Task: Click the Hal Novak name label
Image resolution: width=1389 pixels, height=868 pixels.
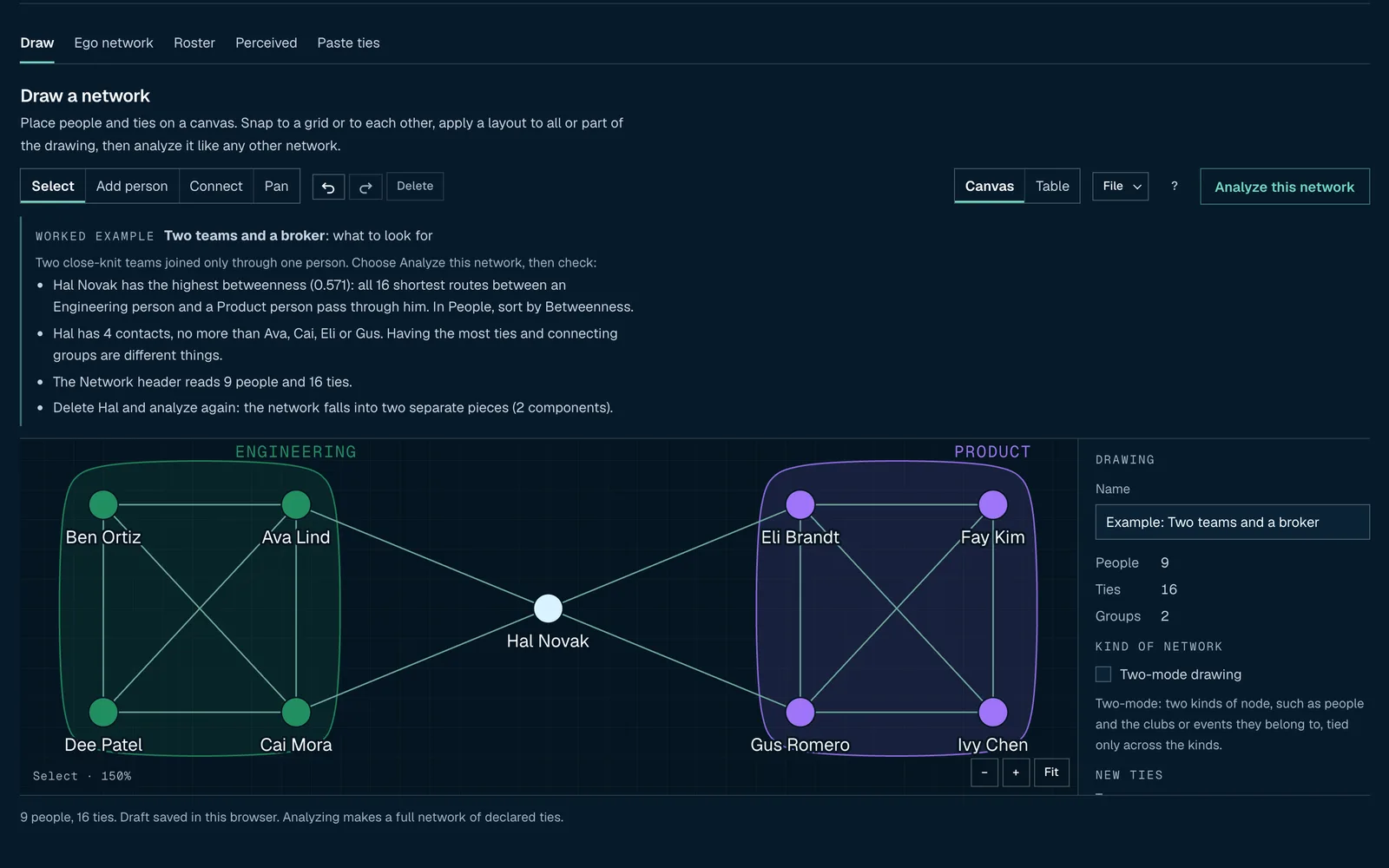Action: pos(548,641)
